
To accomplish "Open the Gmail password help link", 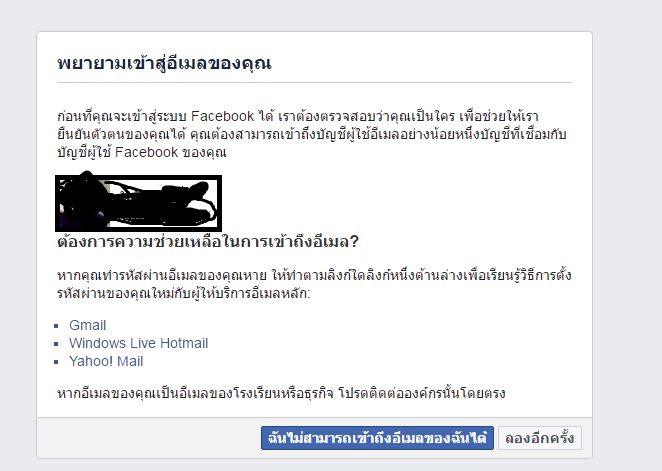I will pyautogui.click(x=87, y=325).
